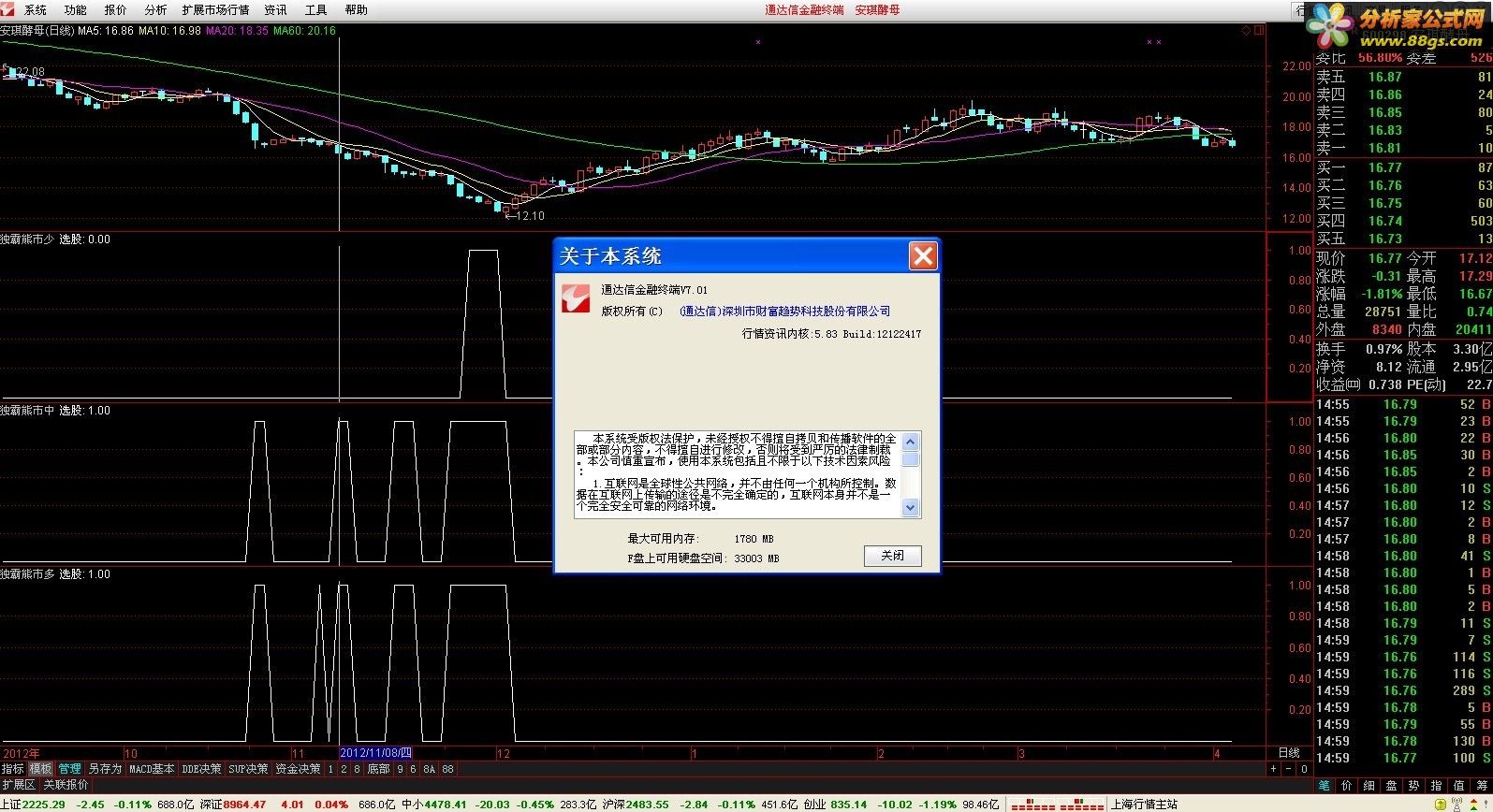The width and height of the screenshot is (1493, 812).
Task: Open the 报价 menu
Action: click(x=116, y=10)
